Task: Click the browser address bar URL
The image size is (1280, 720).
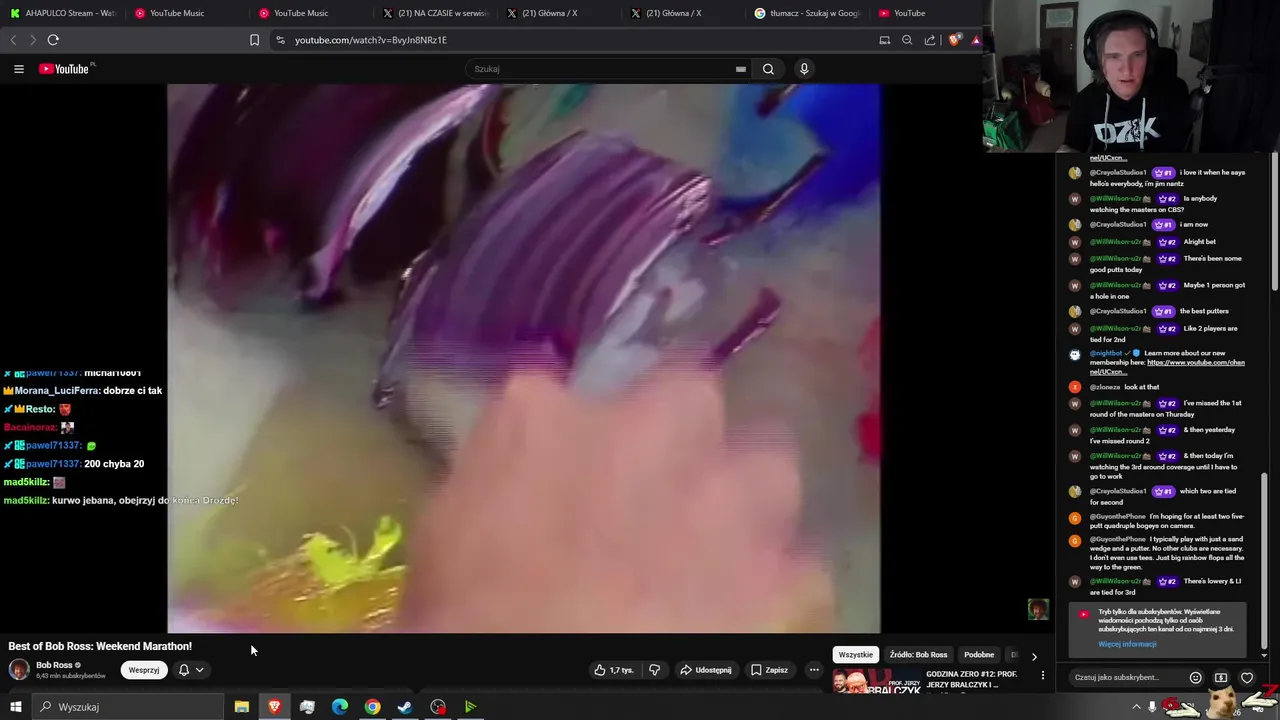Action: click(x=371, y=40)
